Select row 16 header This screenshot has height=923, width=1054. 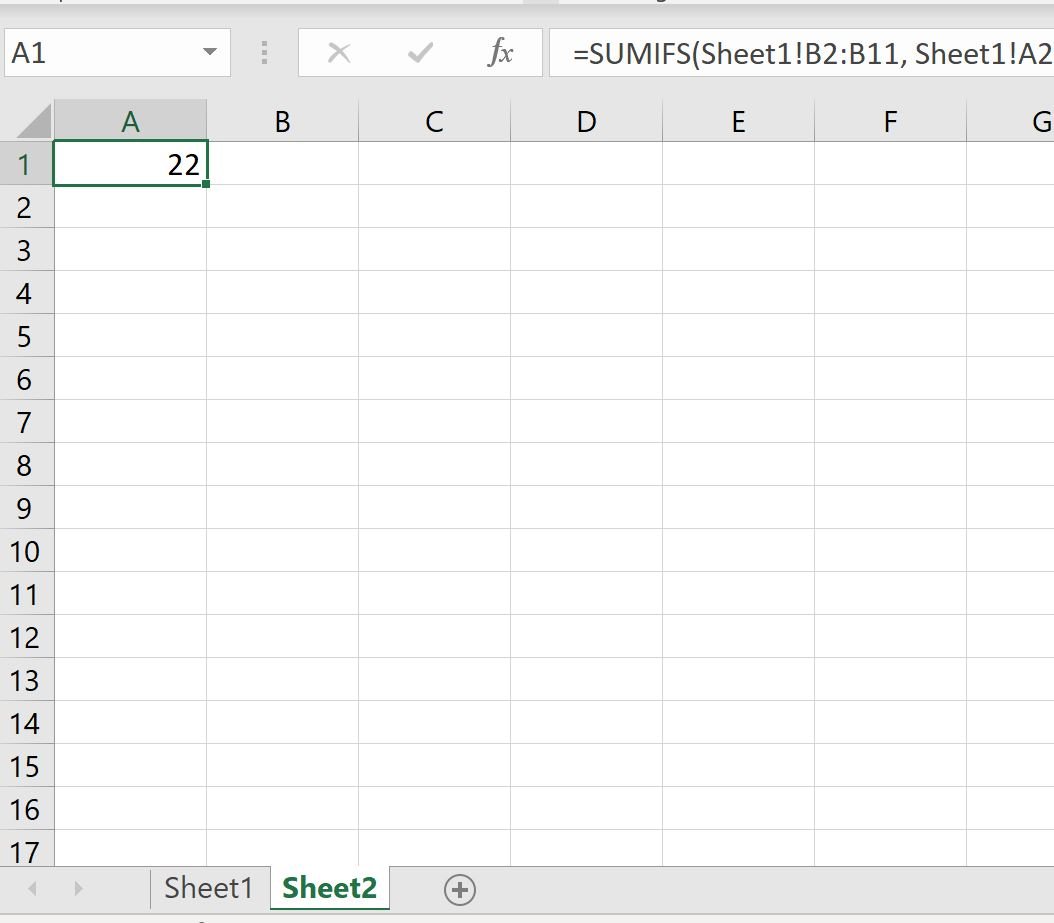point(26,809)
